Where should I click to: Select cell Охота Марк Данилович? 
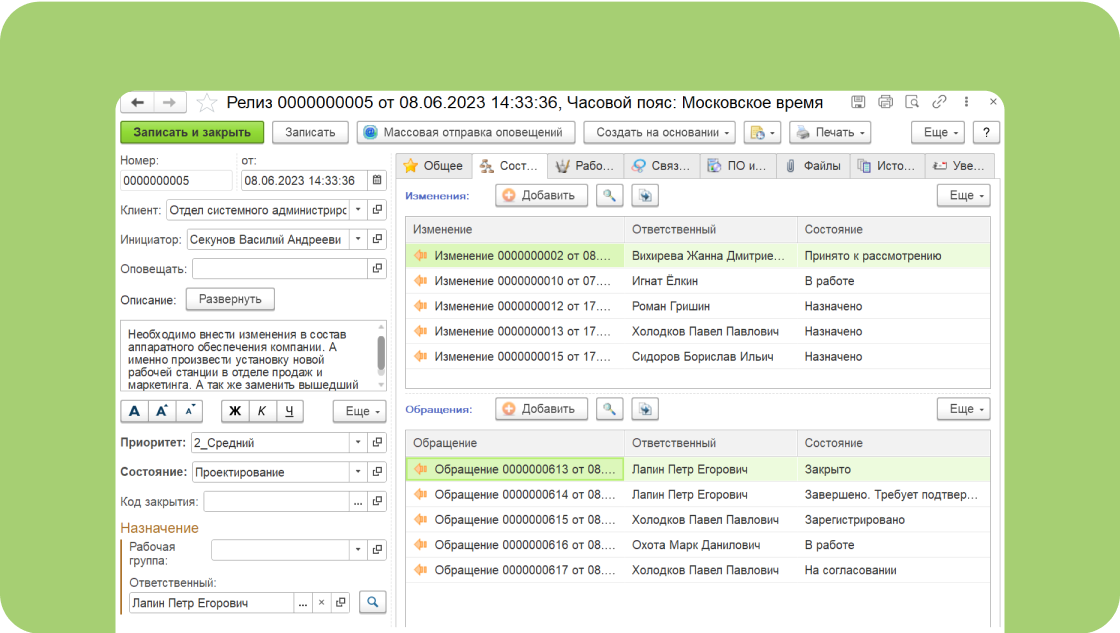tap(711, 544)
